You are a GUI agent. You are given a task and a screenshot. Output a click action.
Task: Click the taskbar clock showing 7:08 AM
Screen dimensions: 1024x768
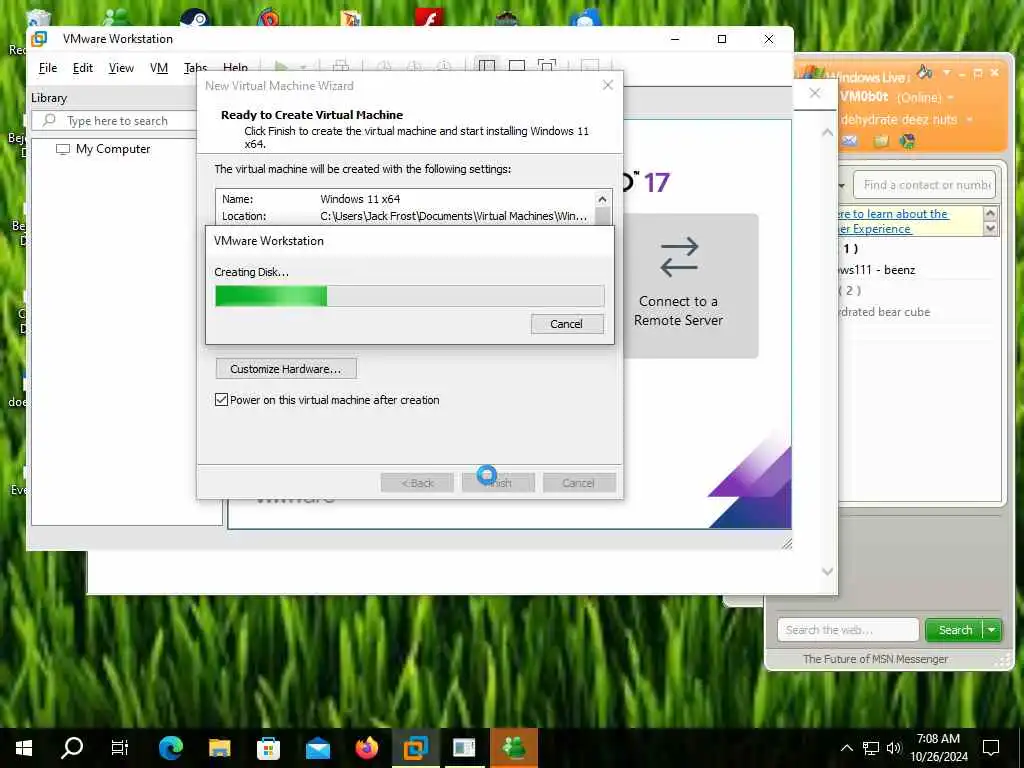click(938, 748)
